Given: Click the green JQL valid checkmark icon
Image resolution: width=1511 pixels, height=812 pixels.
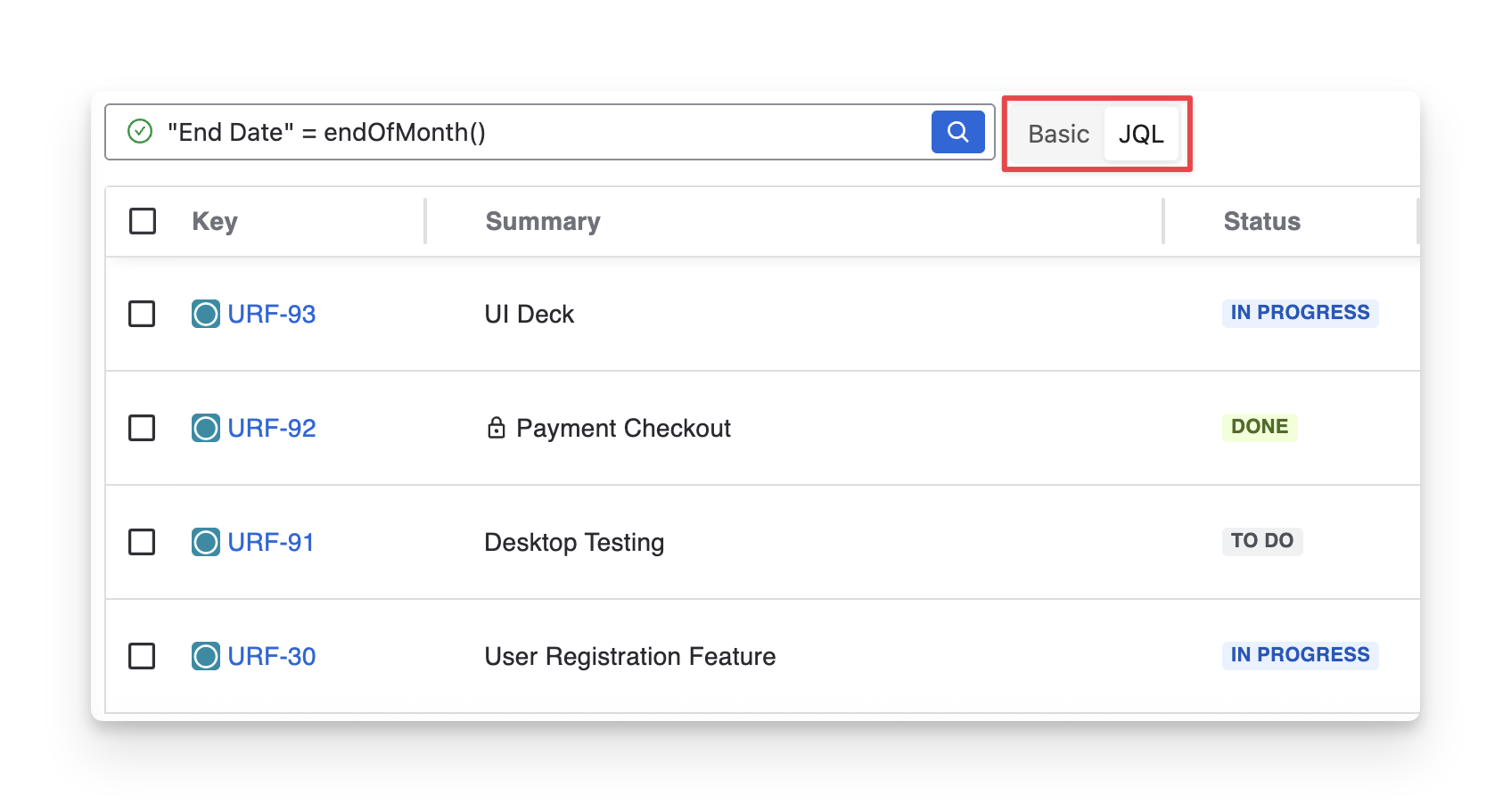Looking at the screenshot, I should tap(140, 132).
